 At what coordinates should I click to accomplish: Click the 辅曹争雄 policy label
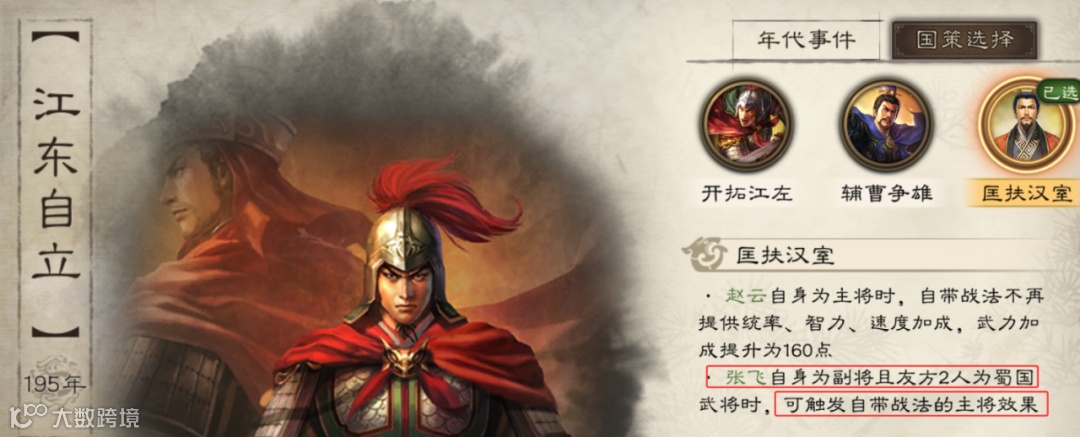[886, 193]
